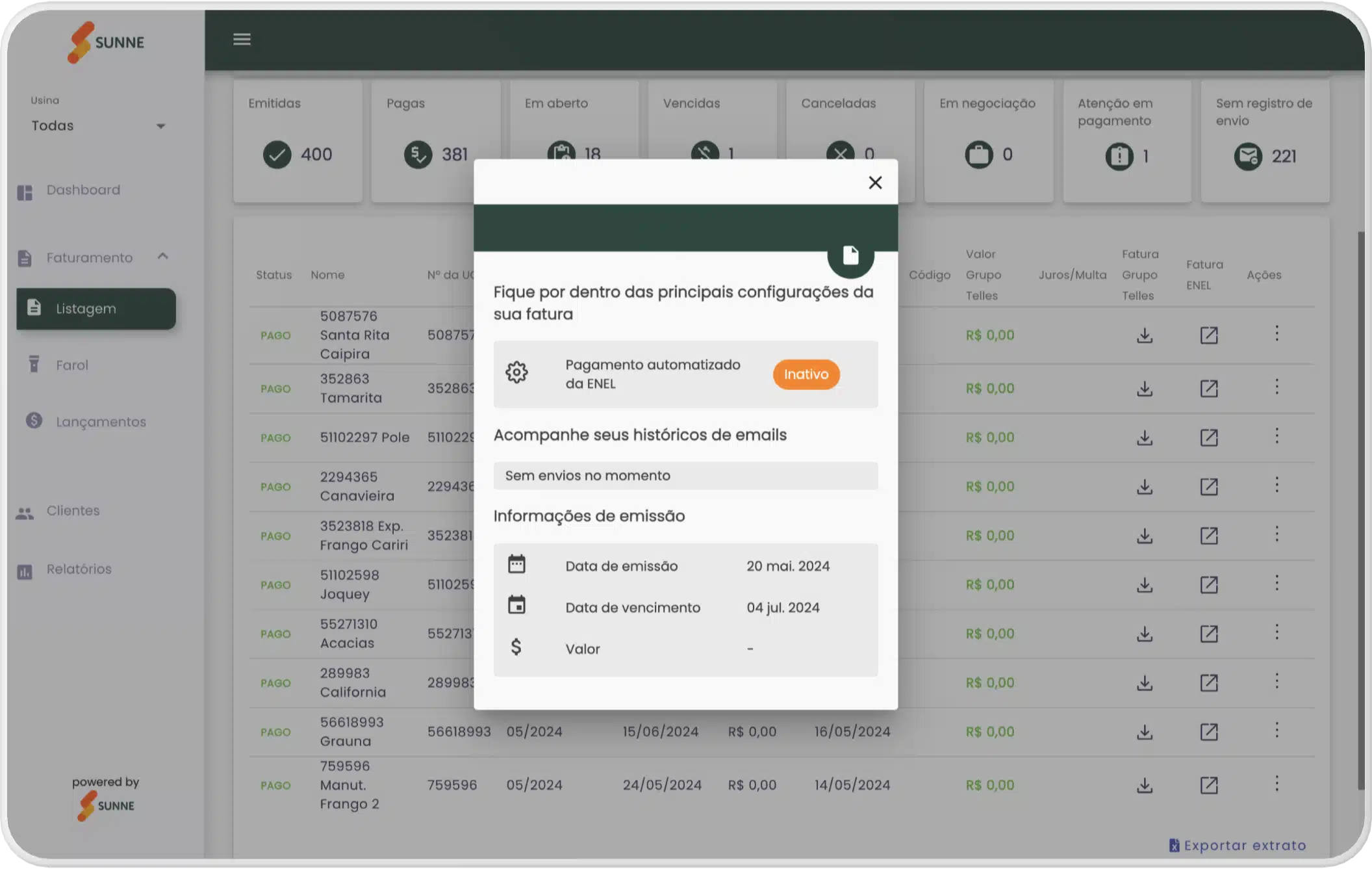The height and width of the screenshot is (869, 1372).
Task: Click the Status column header
Action: point(273,275)
